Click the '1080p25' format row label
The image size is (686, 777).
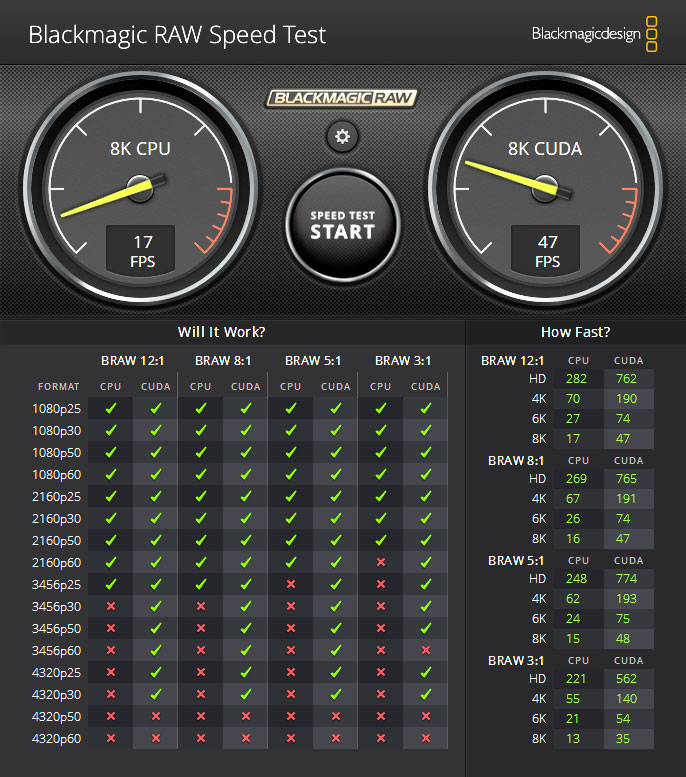pos(57,409)
